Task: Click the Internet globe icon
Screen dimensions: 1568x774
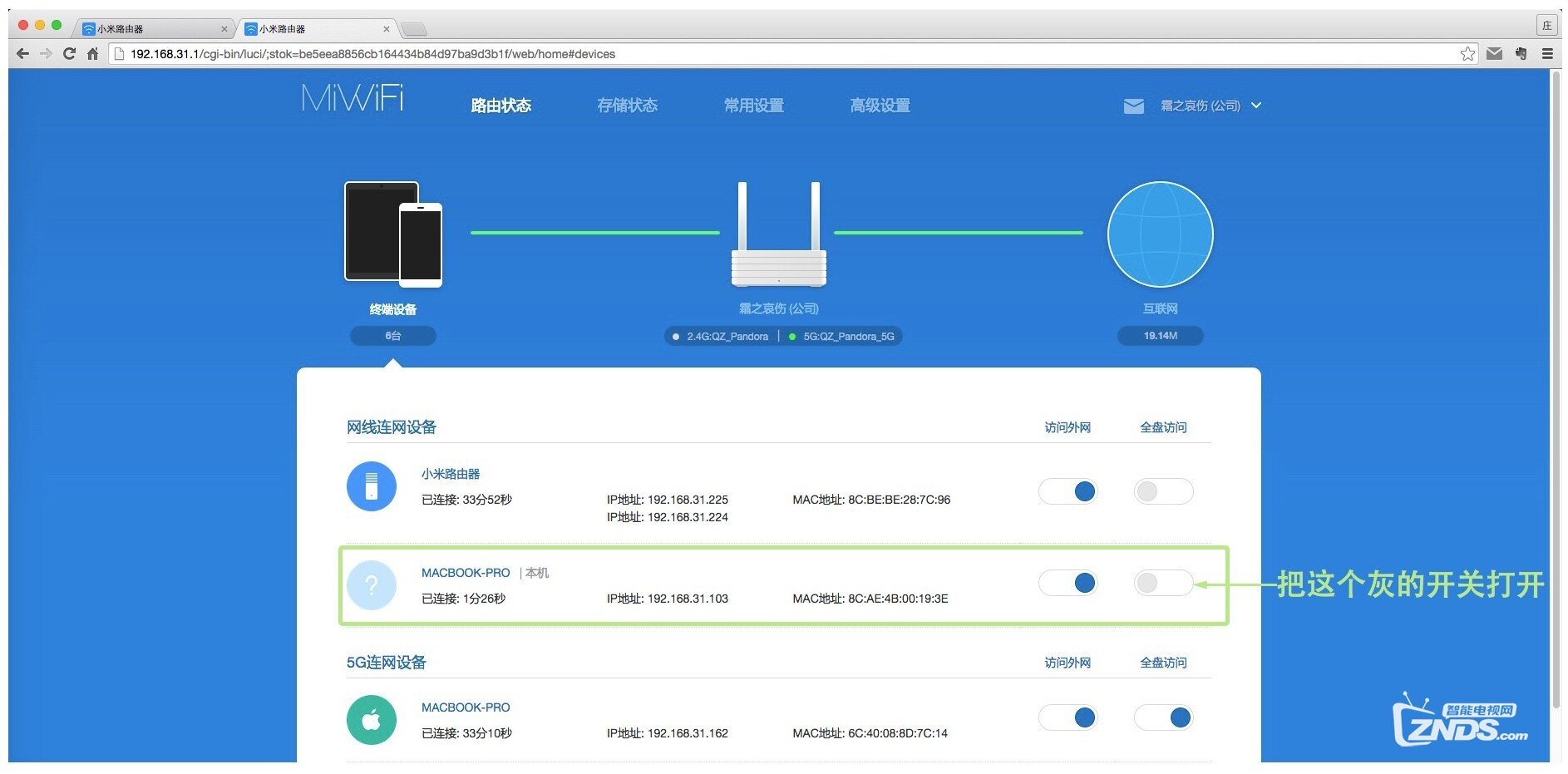Action: pos(1160,234)
